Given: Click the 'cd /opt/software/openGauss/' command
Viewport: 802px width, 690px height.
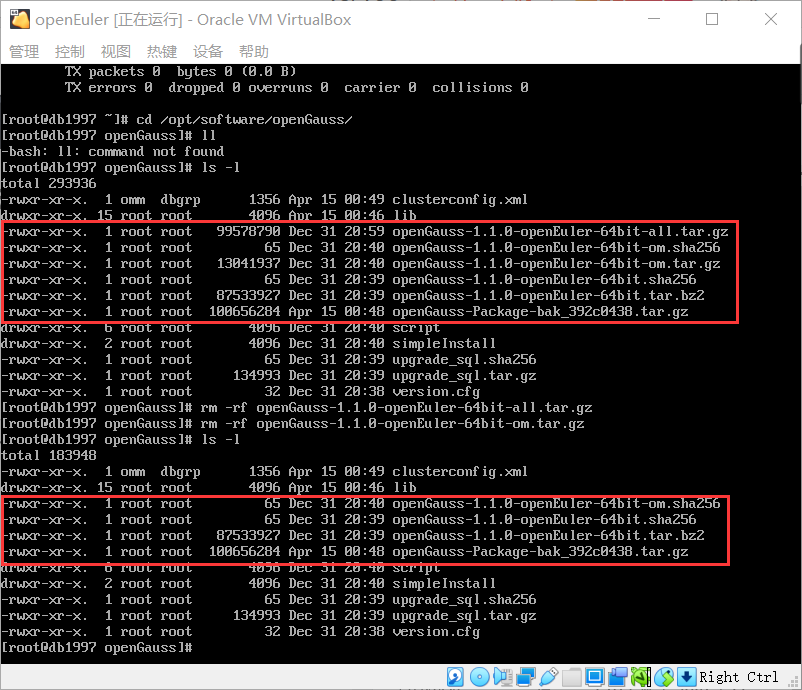Looking at the screenshot, I should (244, 120).
